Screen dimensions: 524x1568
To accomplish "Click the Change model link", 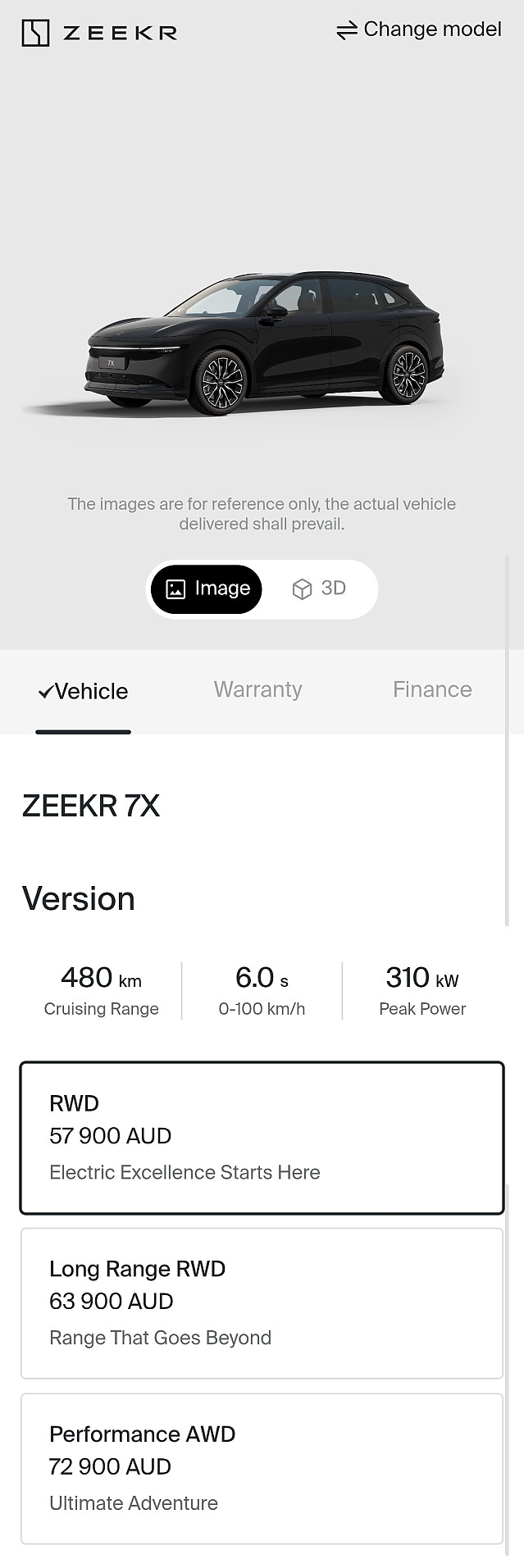I will (x=418, y=30).
